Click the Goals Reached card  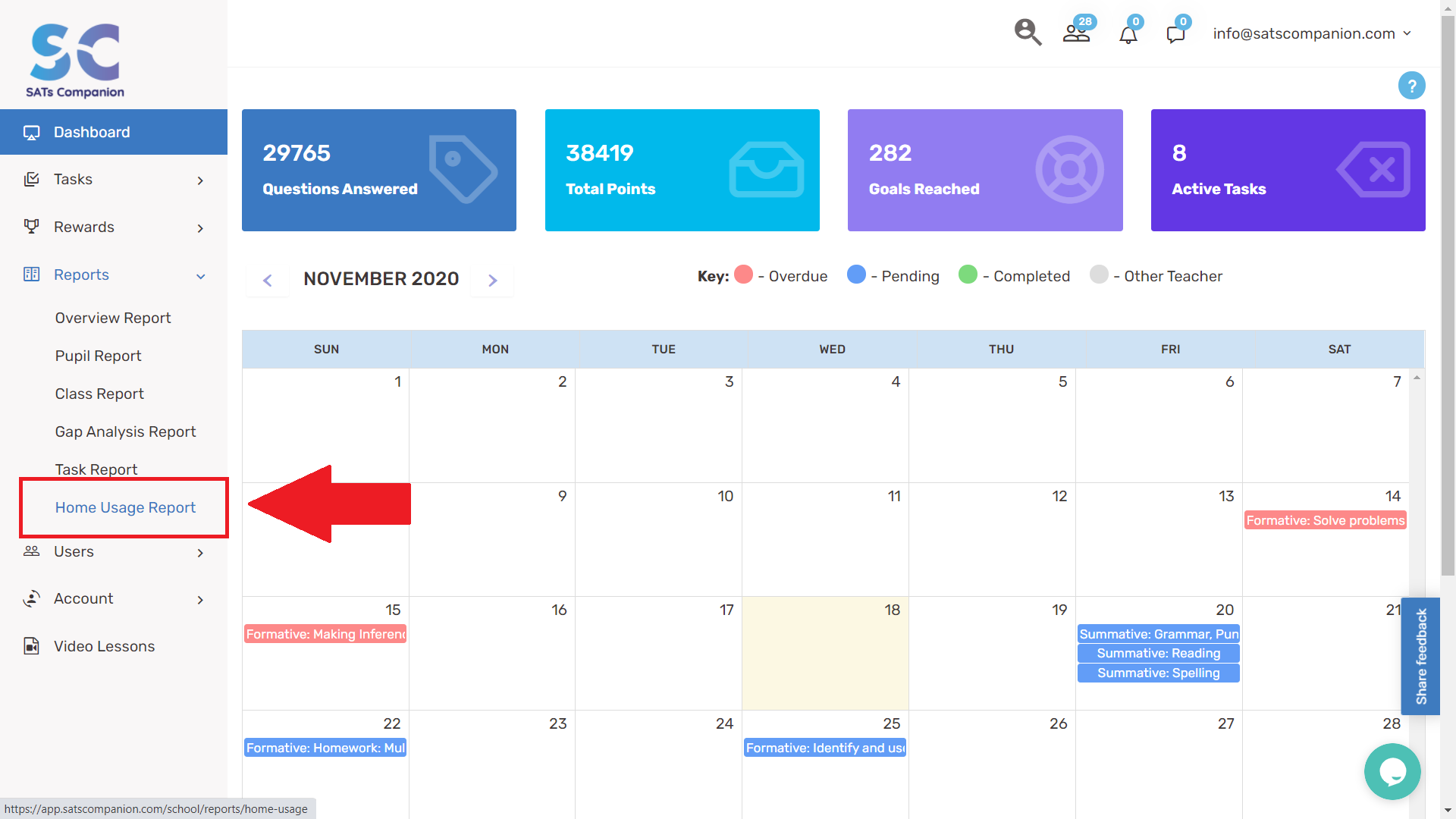pos(985,170)
